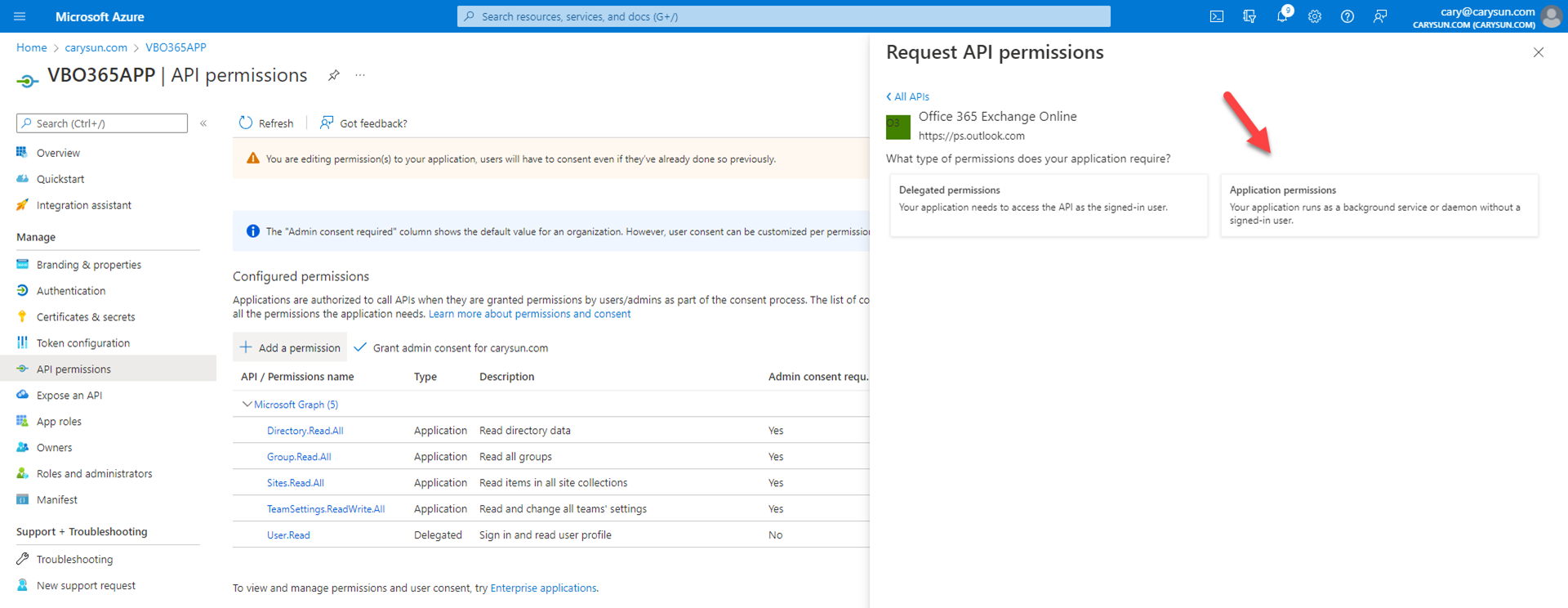
Task: Open Integration assistant page
Action: pyautogui.click(x=84, y=205)
